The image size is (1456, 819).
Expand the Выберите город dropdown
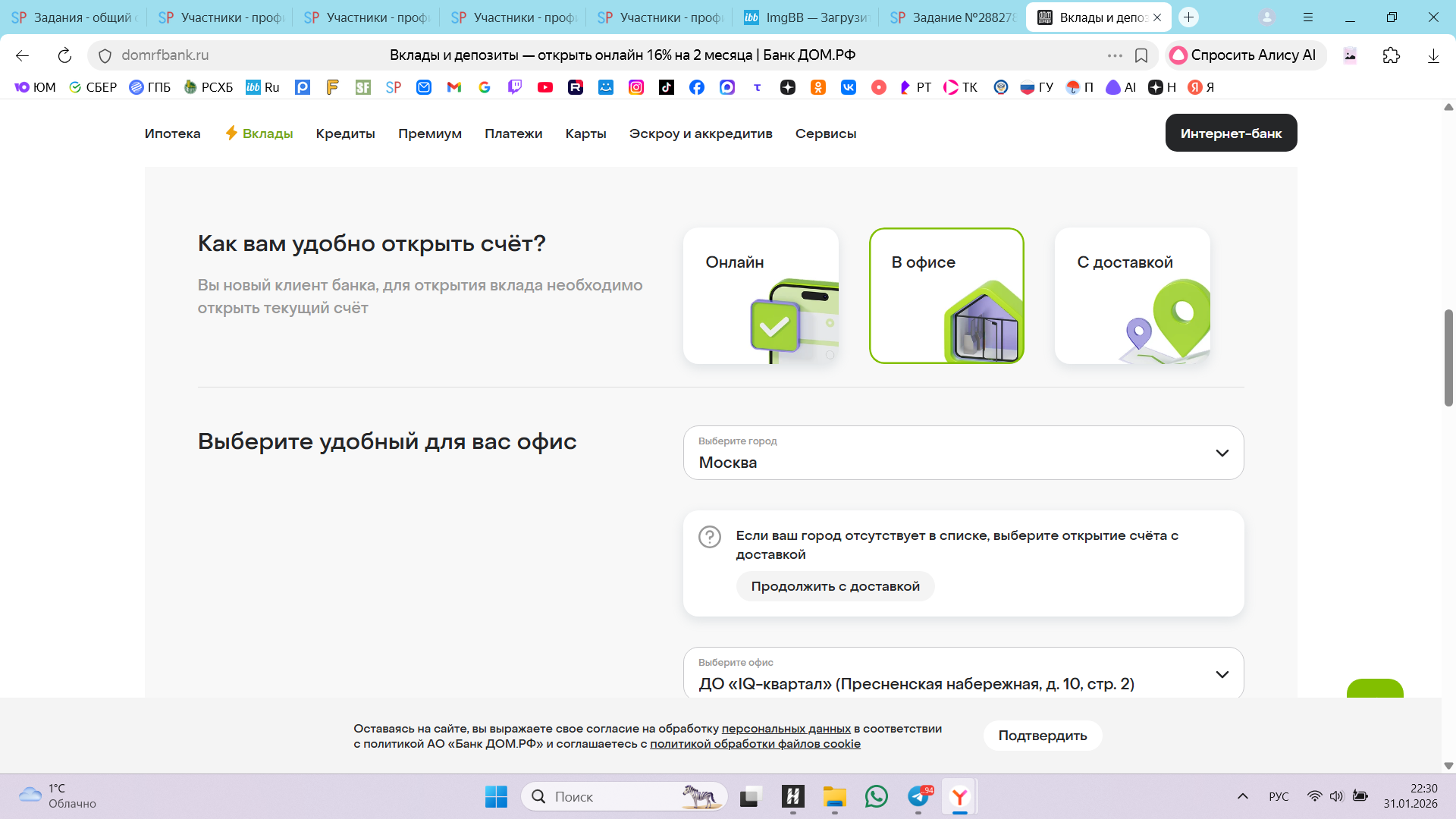pos(963,453)
